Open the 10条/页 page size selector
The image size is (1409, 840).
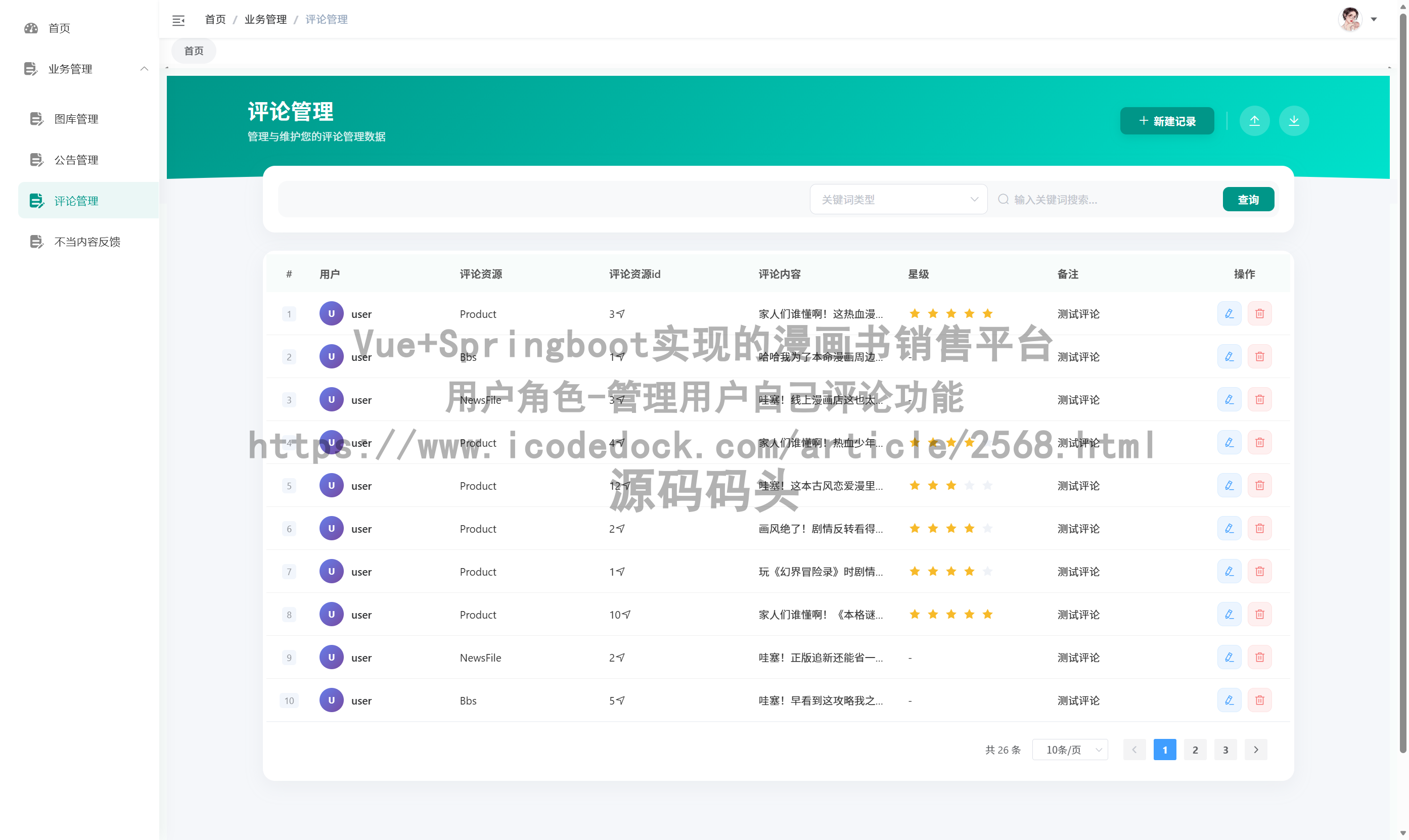pyautogui.click(x=1069, y=749)
